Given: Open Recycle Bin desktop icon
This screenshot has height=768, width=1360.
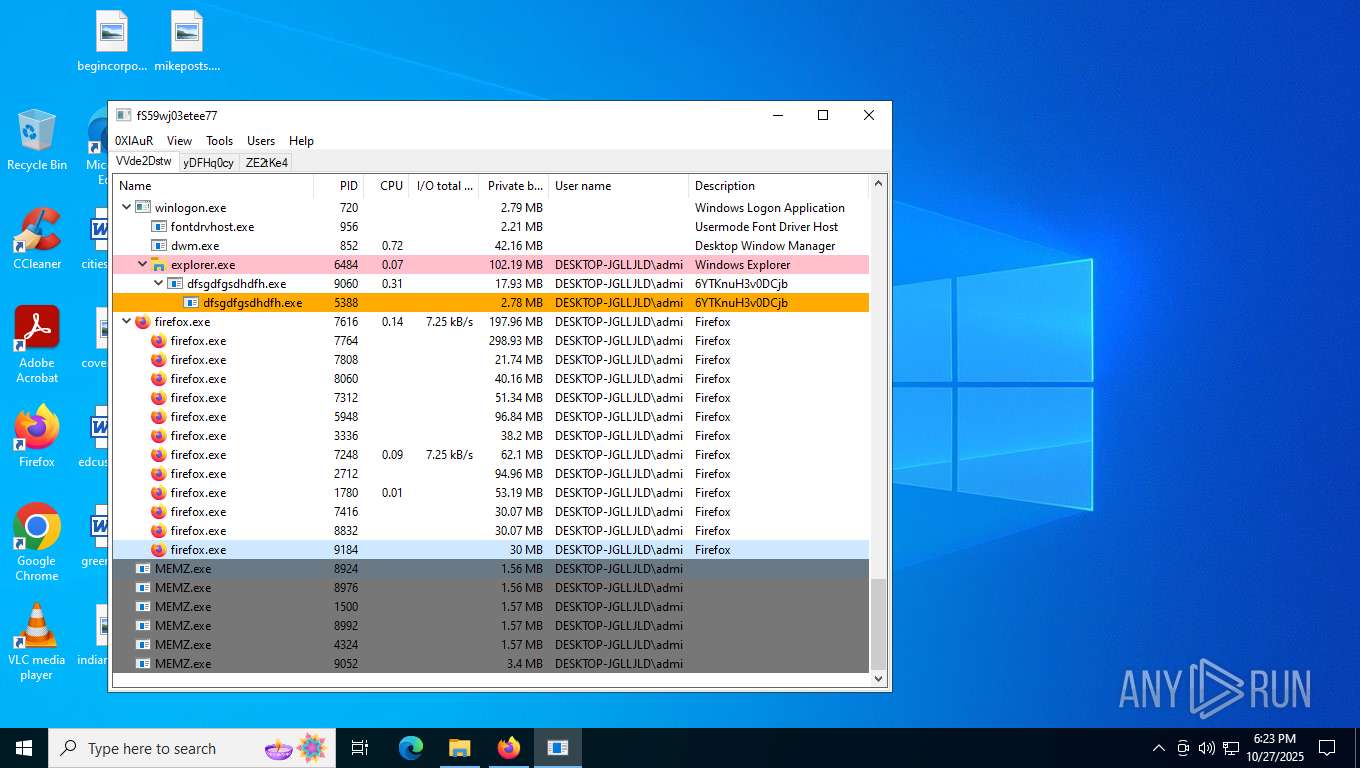Looking at the screenshot, I should (x=37, y=140).
